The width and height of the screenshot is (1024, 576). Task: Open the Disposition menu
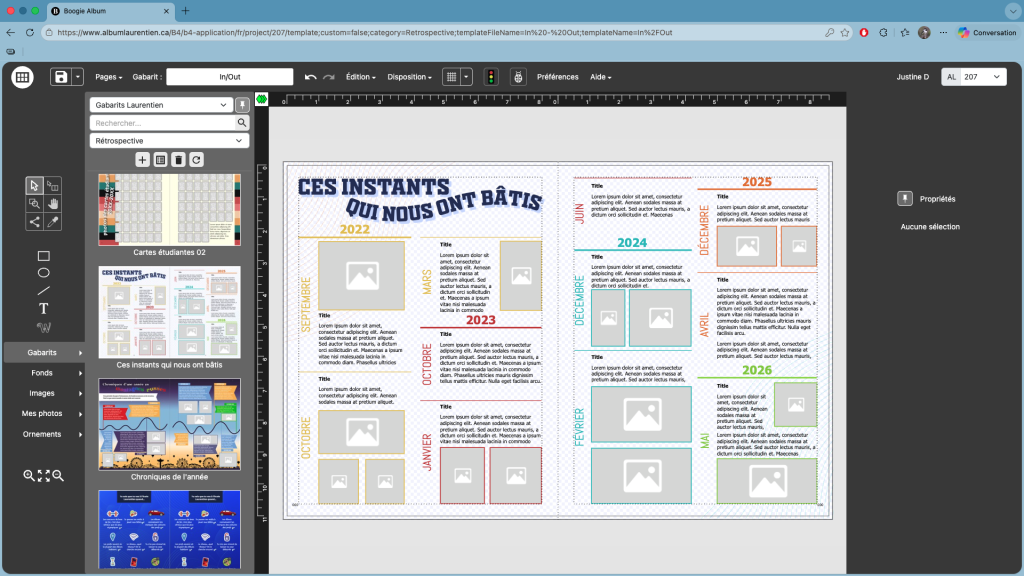[409, 77]
